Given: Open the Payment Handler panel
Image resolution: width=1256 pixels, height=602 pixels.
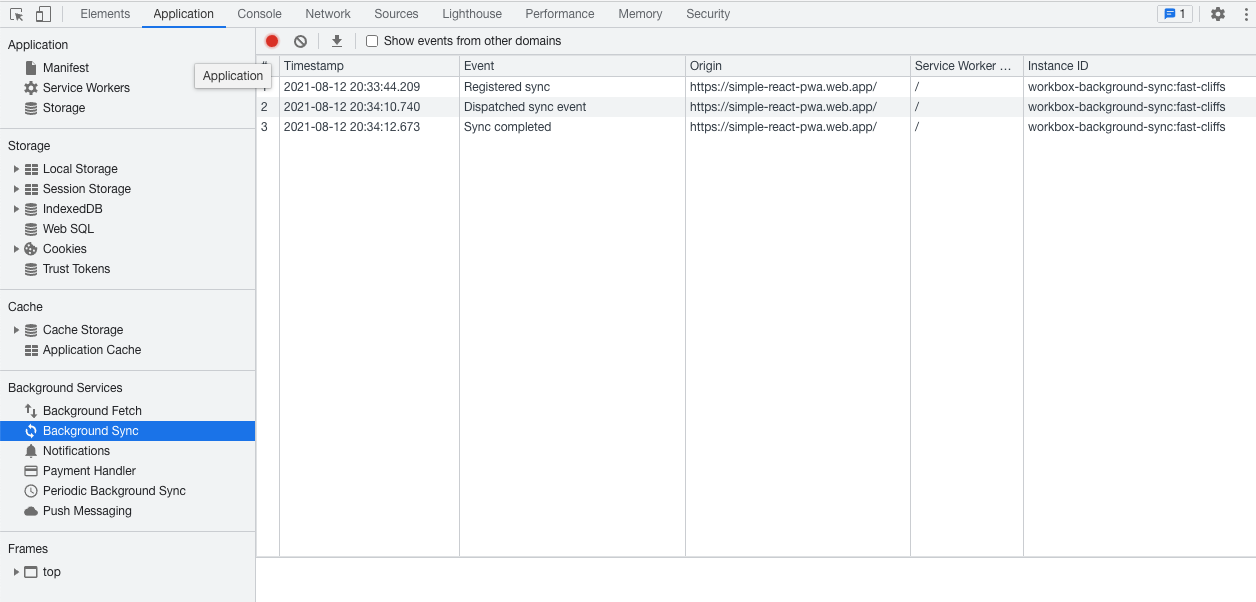Looking at the screenshot, I should pyautogui.click(x=89, y=470).
